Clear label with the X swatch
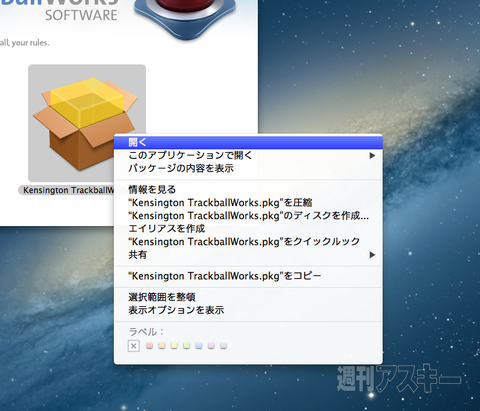480x411 pixels. [134, 346]
